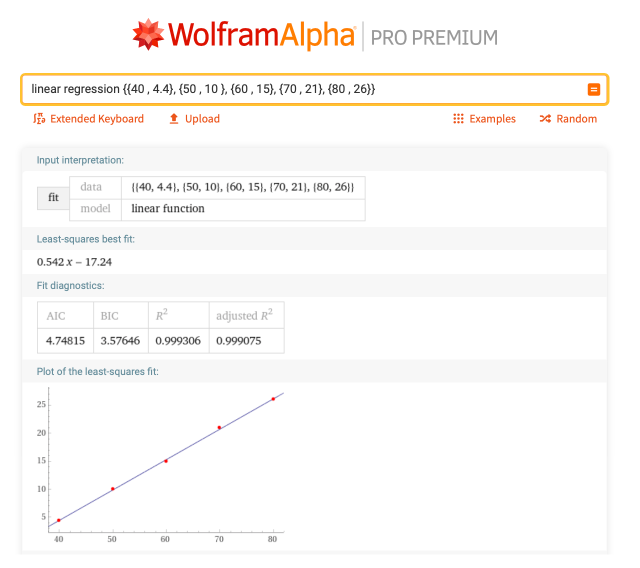Click the orange compute button in query box
Viewport: 640px width, 568px height.
click(593, 89)
